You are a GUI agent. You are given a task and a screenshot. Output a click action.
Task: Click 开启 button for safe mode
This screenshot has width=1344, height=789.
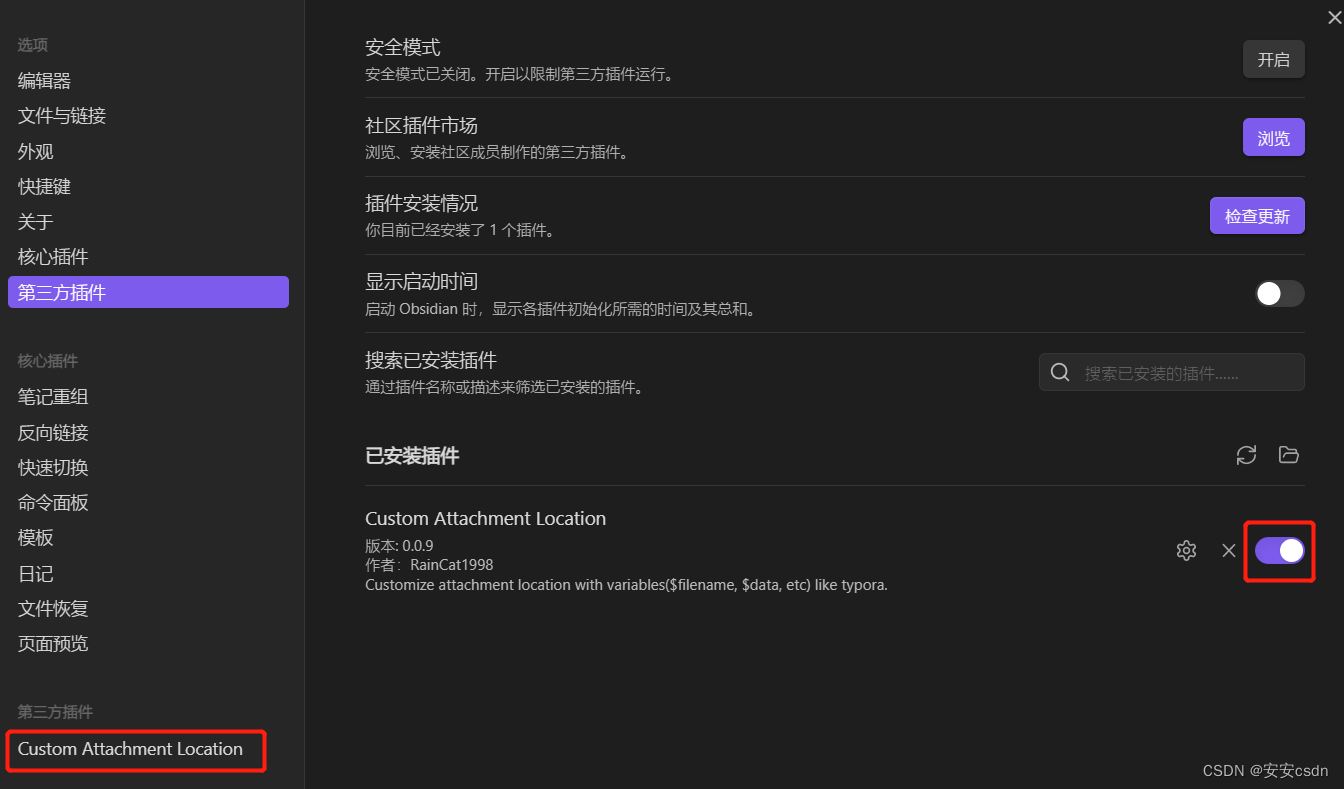click(1274, 59)
